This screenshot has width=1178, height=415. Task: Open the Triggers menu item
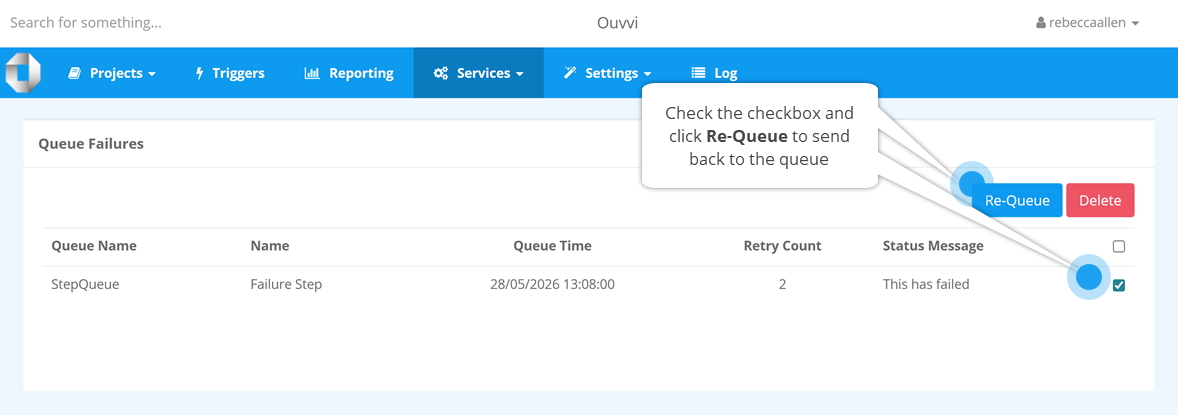click(x=230, y=73)
